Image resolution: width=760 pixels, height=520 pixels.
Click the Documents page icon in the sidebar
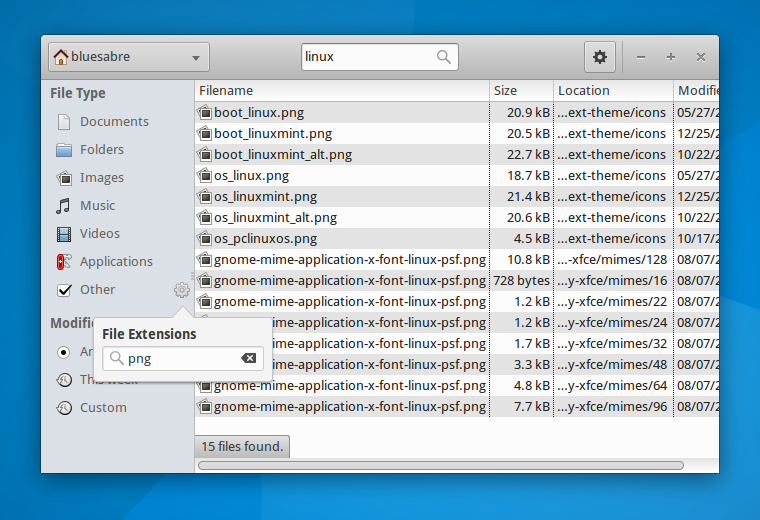click(x=63, y=122)
